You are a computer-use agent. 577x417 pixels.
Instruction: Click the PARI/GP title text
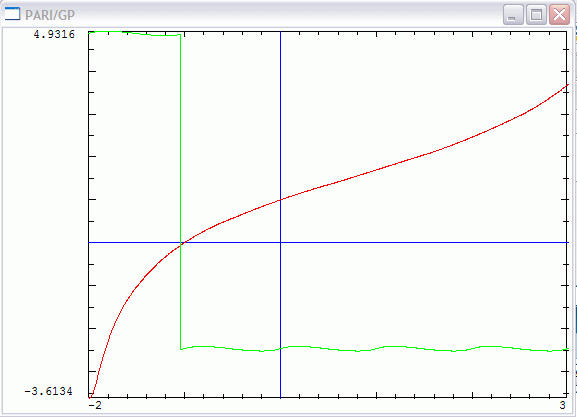click(50, 15)
